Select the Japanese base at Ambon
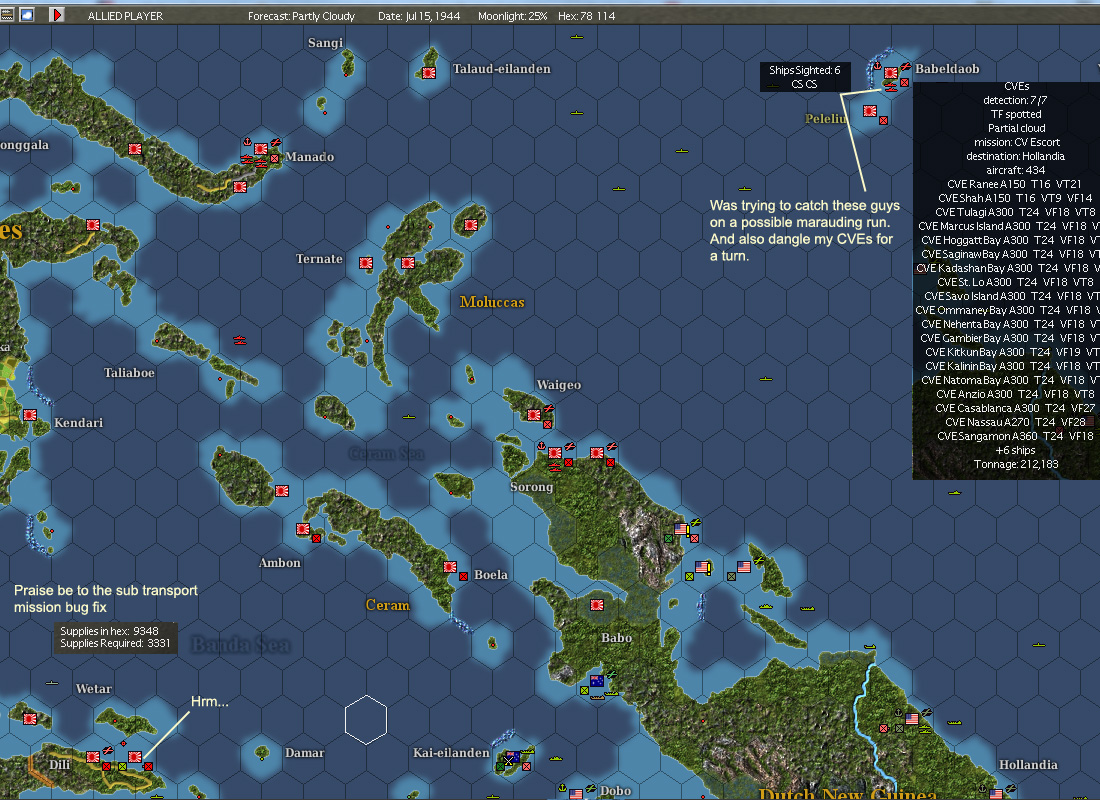The image size is (1100, 800). (303, 529)
